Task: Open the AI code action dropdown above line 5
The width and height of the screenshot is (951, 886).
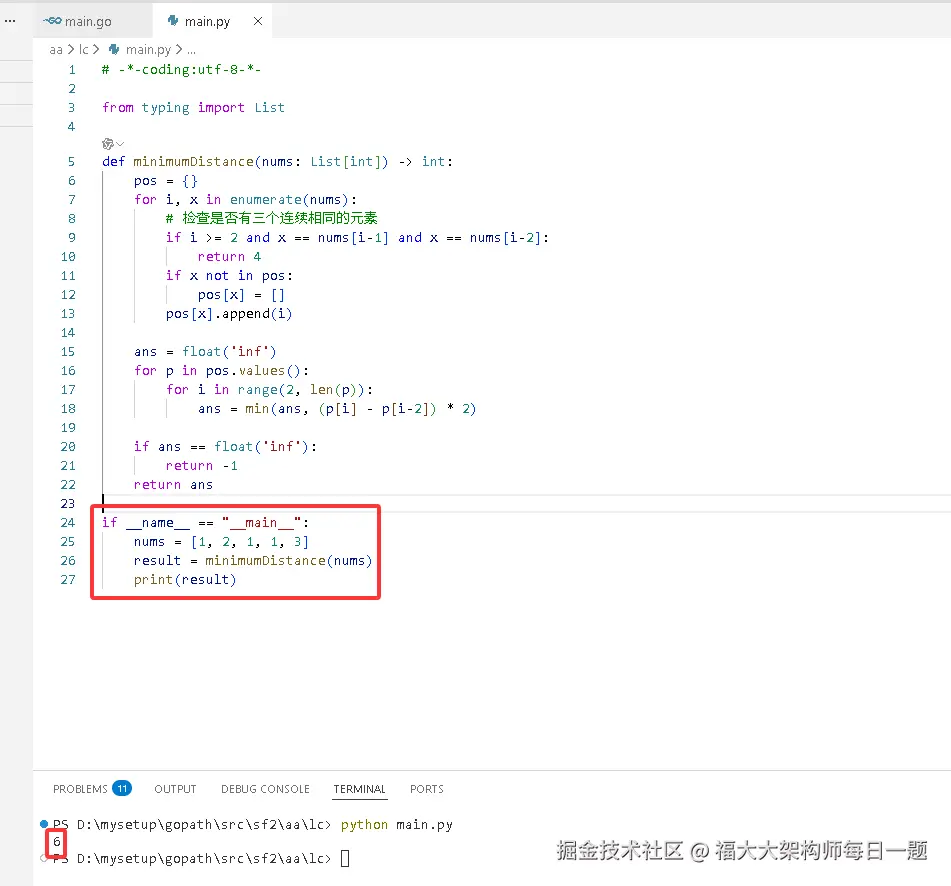Action: coord(113,144)
